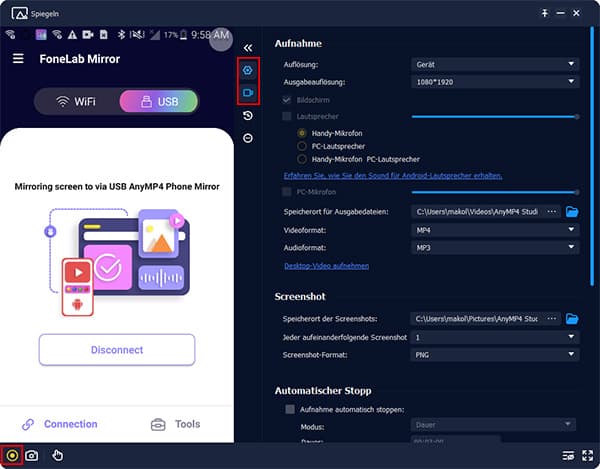
Task: Click the Aufnahme section heading
Action: (x=298, y=43)
